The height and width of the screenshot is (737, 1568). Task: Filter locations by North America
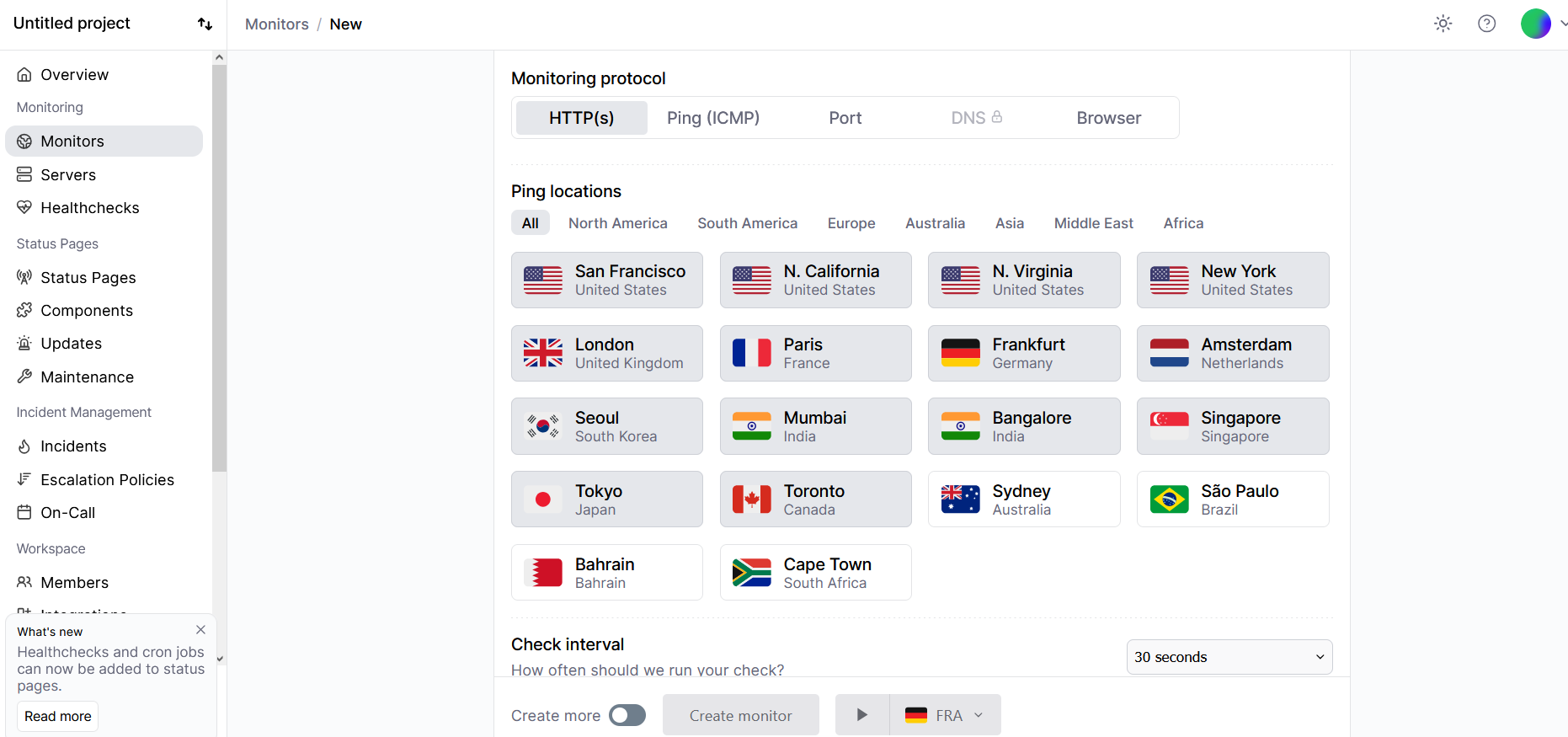617,223
